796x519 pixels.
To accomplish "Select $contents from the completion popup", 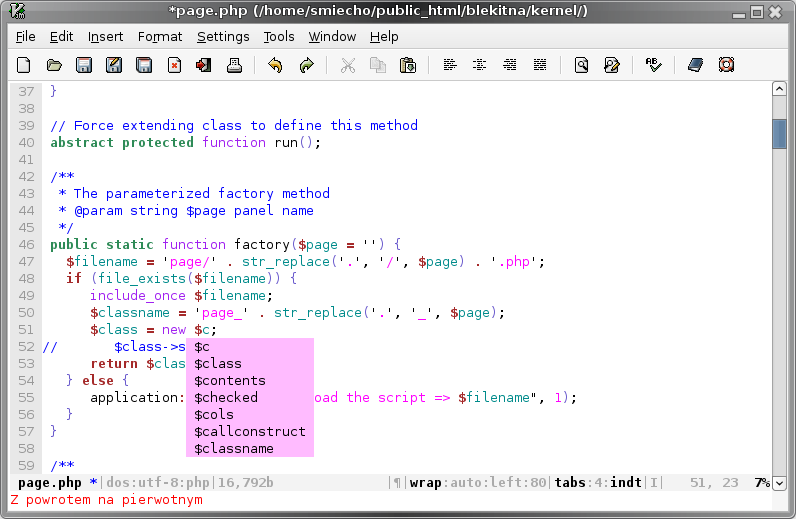I will click(x=250, y=381).
